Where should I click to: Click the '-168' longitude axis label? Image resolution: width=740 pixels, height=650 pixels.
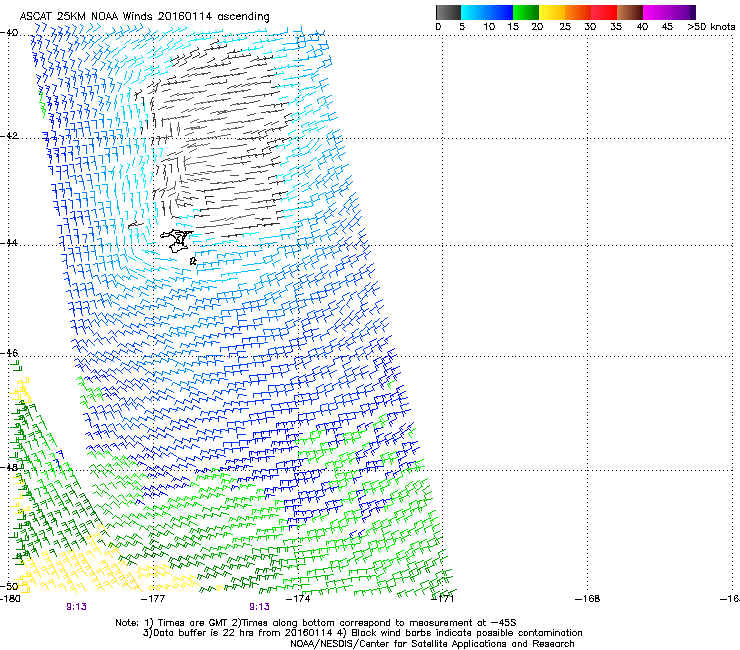588,599
